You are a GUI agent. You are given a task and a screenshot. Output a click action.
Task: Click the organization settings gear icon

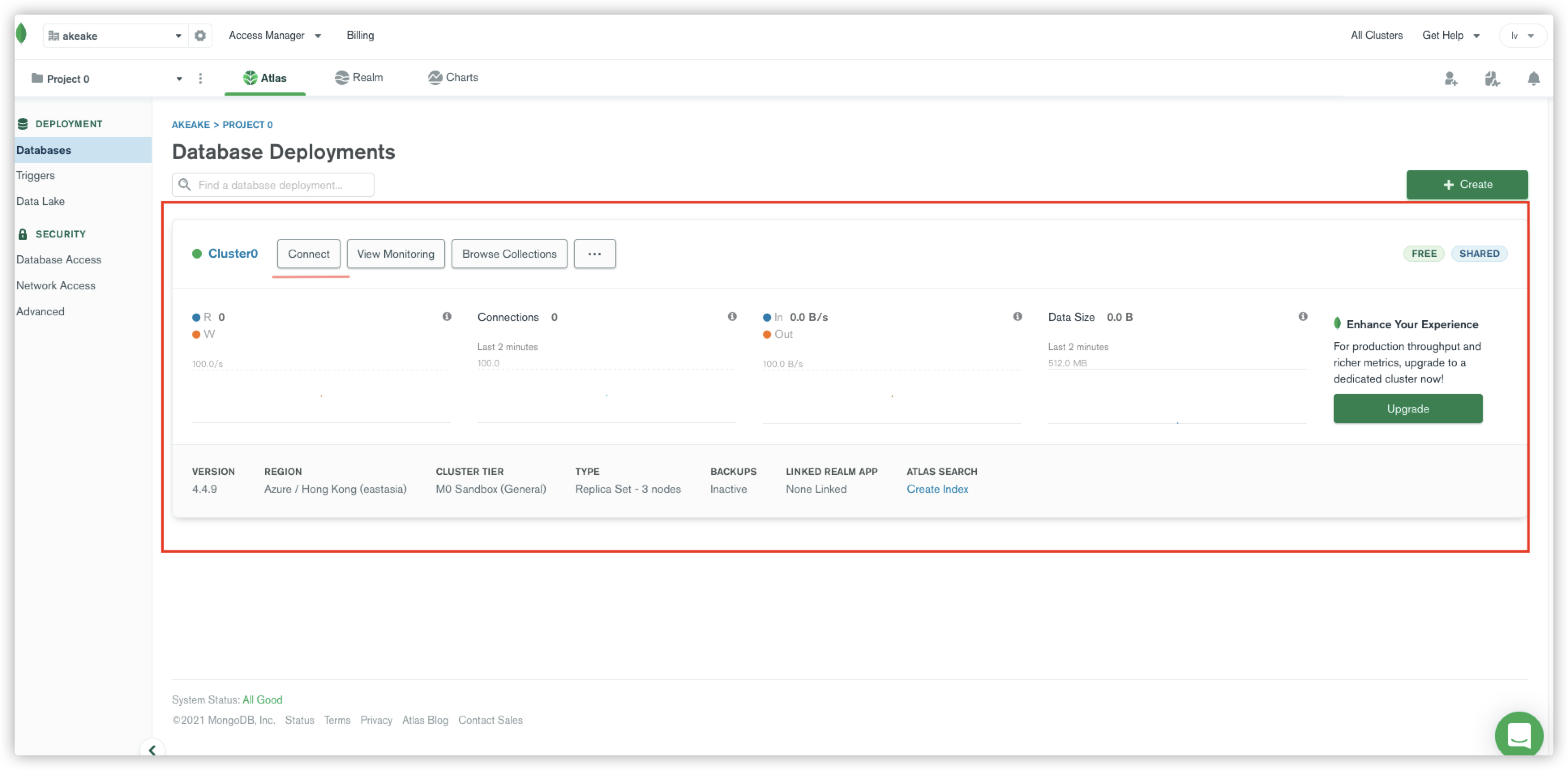200,36
